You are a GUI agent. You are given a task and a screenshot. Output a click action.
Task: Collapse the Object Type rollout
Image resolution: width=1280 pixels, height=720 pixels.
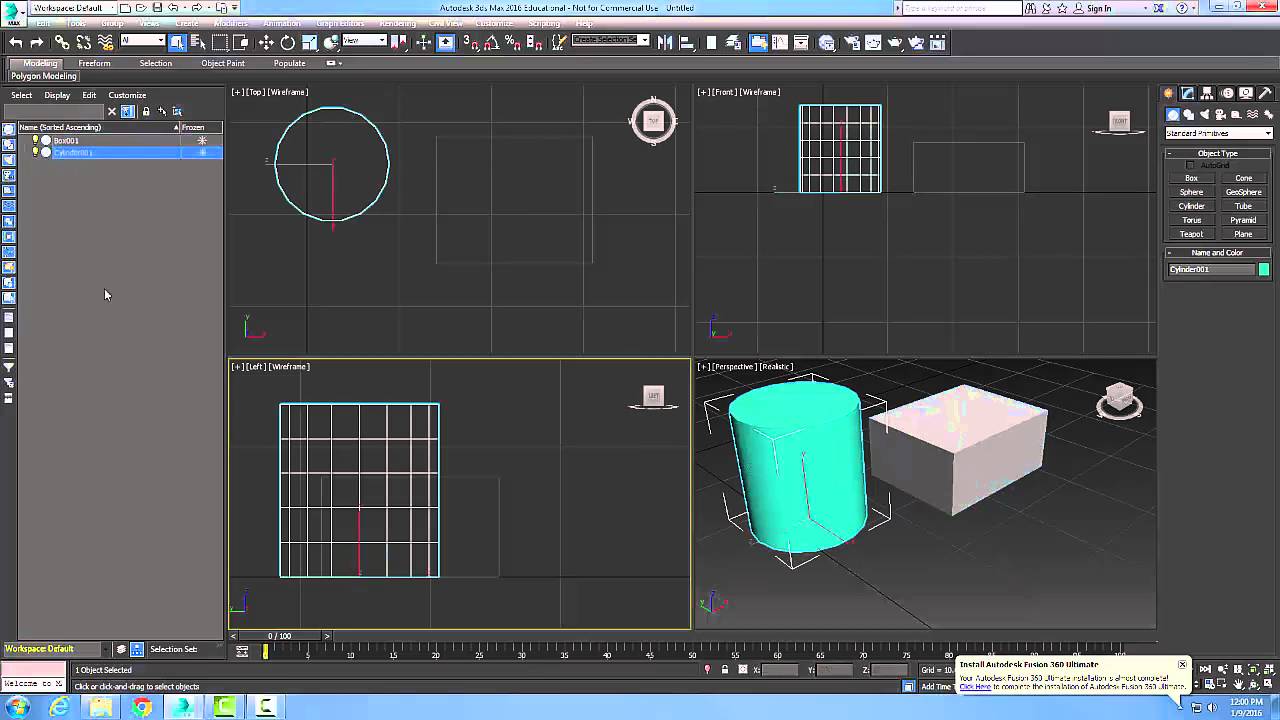coord(1217,153)
